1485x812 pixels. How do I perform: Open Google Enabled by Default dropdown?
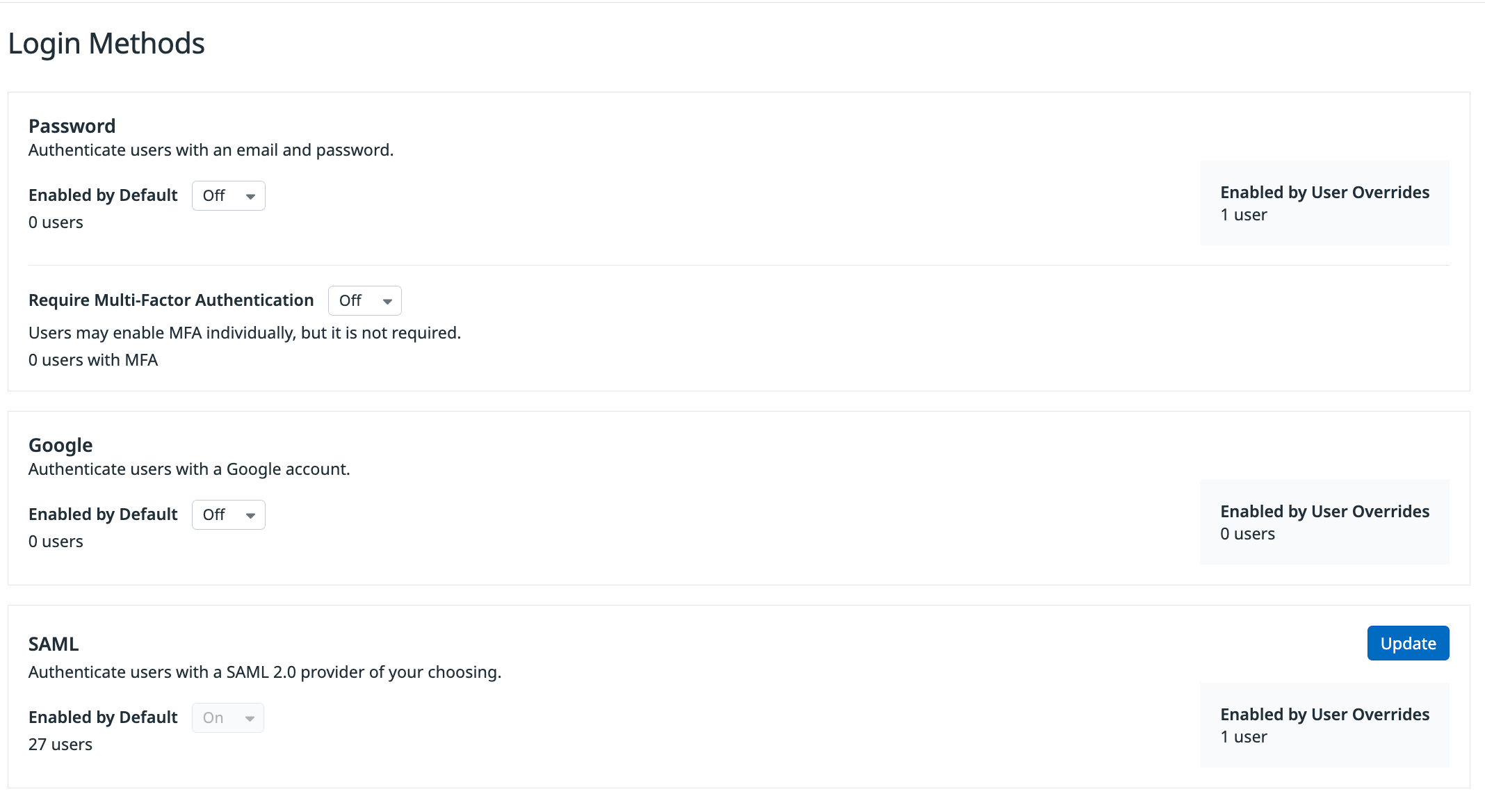pyautogui.click(x=228, y=515)
